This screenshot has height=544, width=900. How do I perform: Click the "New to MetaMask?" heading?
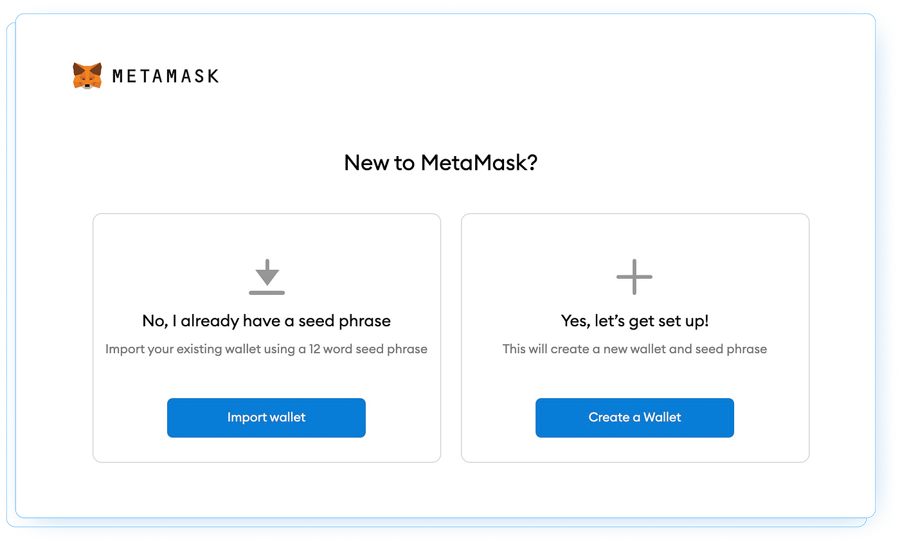click(441, 162)
